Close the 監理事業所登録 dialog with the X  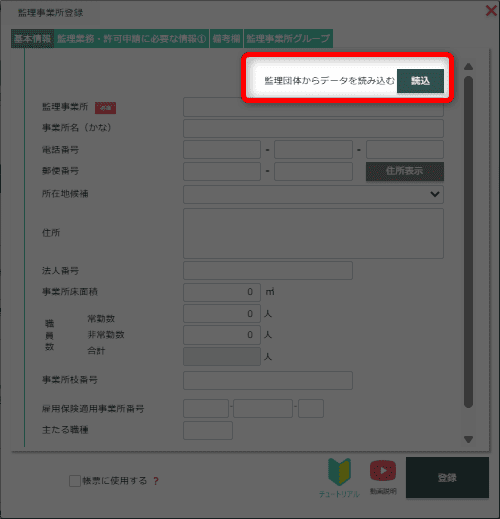click(491, 11)
